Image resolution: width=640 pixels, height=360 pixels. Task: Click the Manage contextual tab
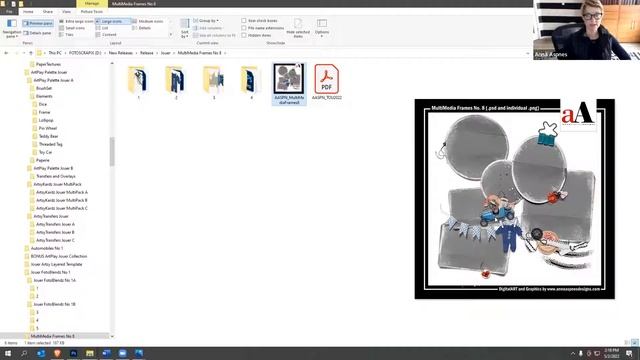[x=92, y=4]
